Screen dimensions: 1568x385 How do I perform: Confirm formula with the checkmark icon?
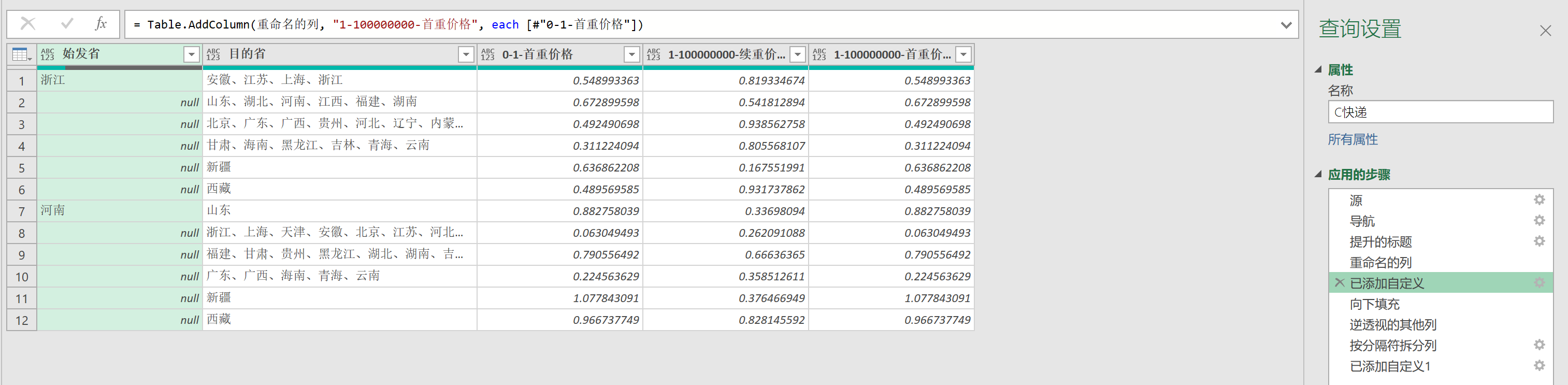tap(67, 24)
